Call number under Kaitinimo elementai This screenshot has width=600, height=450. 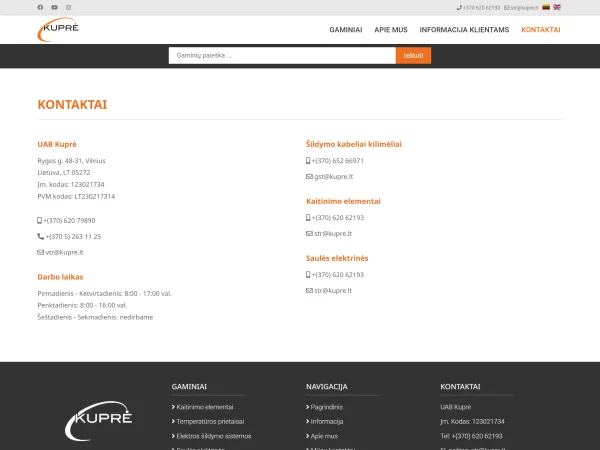point(335,218)
